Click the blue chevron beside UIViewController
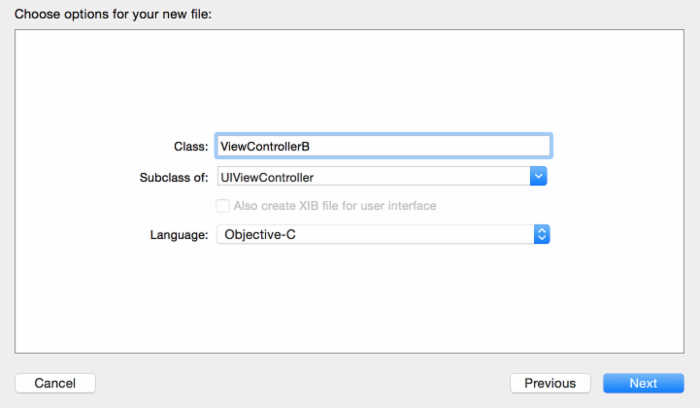Screen dimensions: 700x408 (539, 177)
